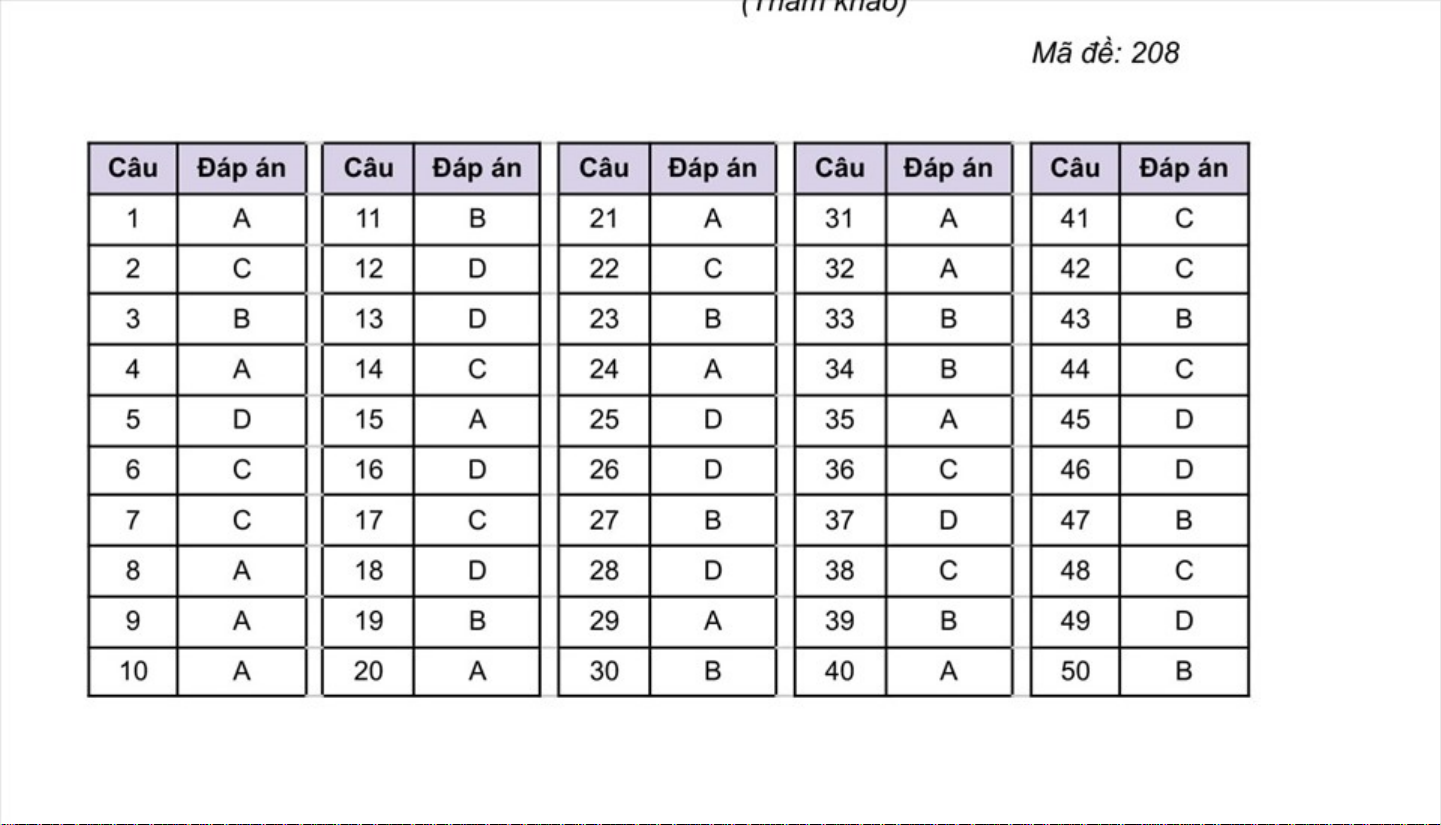Select answer cell for question 1
This screenshot has width=1441, height=825.
(241, 219)
